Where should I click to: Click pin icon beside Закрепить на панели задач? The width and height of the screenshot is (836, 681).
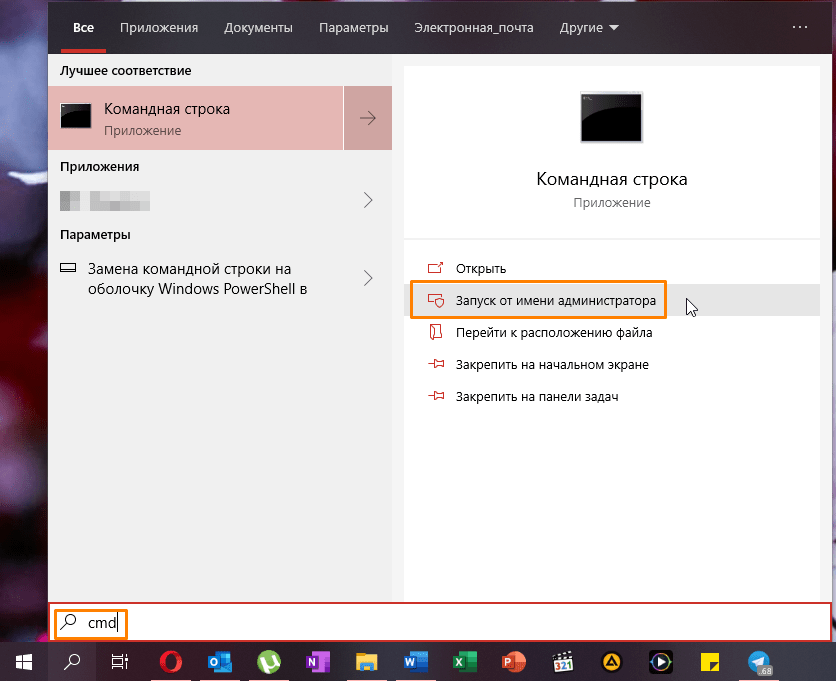[x=436, y=396]
